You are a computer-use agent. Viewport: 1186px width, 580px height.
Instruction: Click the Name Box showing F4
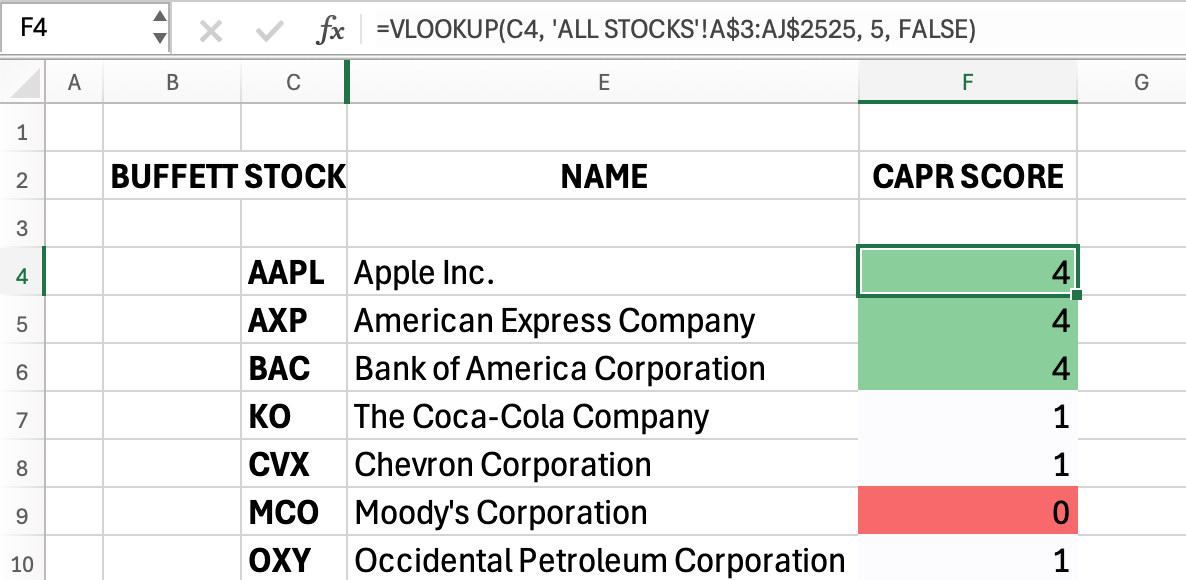[75, 30]
